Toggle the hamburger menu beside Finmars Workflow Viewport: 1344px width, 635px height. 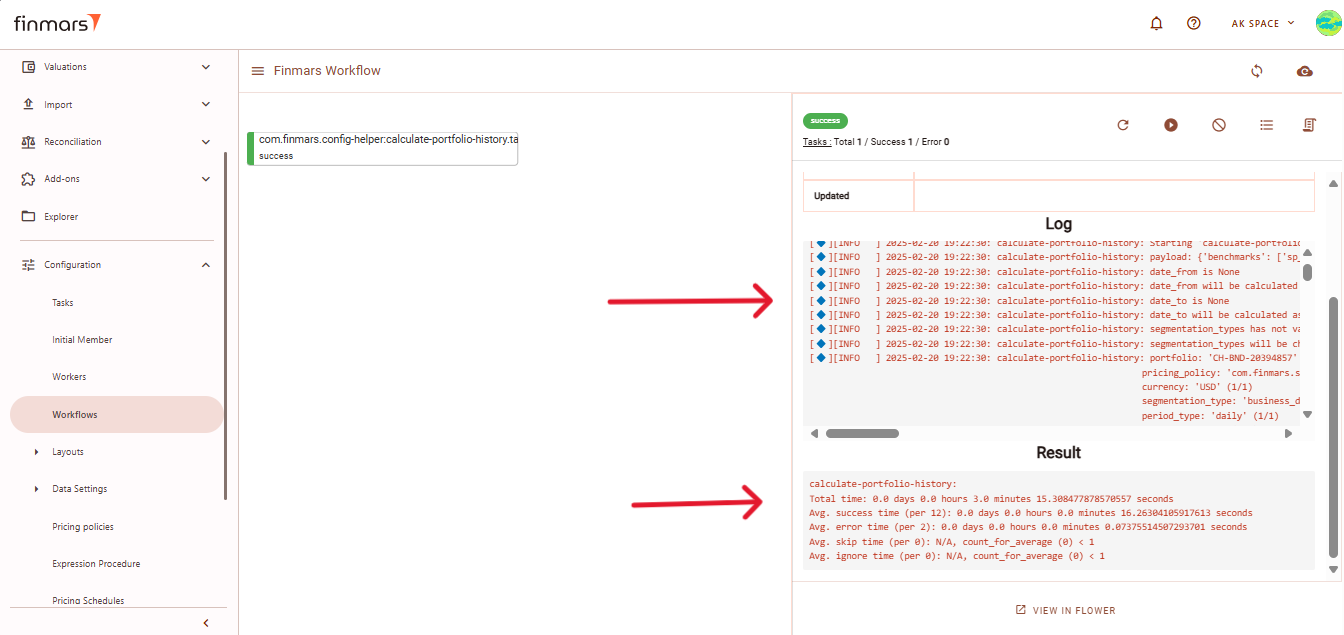click(x=258, y=71)
